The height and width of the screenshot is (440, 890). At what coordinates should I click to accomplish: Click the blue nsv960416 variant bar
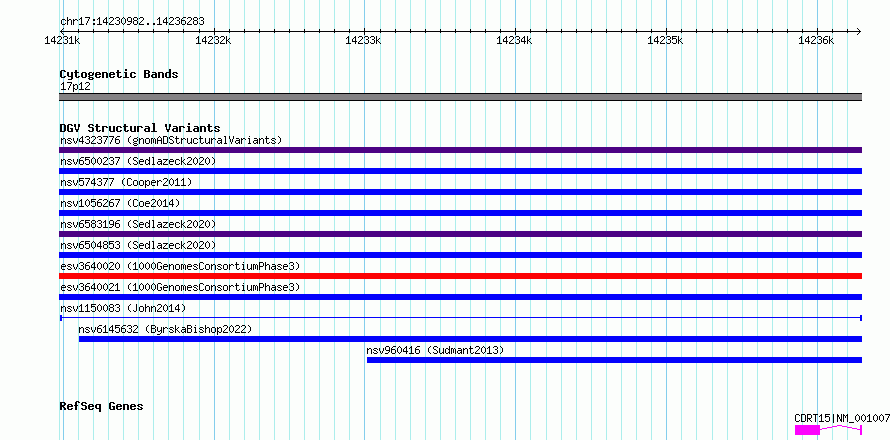pyautogui.click(x=614, y=360)
